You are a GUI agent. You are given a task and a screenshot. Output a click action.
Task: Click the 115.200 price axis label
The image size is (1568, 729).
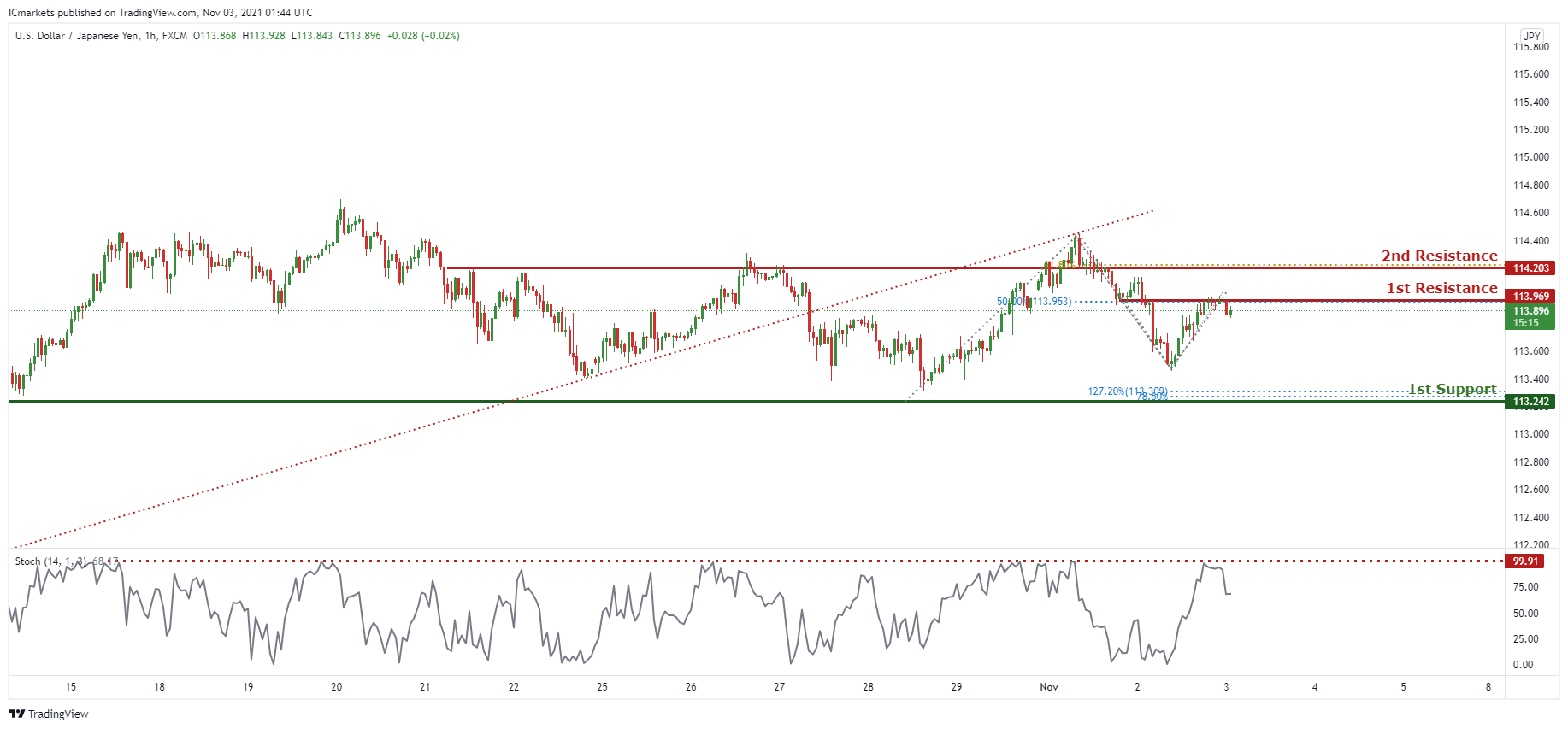pos(1531,130)
